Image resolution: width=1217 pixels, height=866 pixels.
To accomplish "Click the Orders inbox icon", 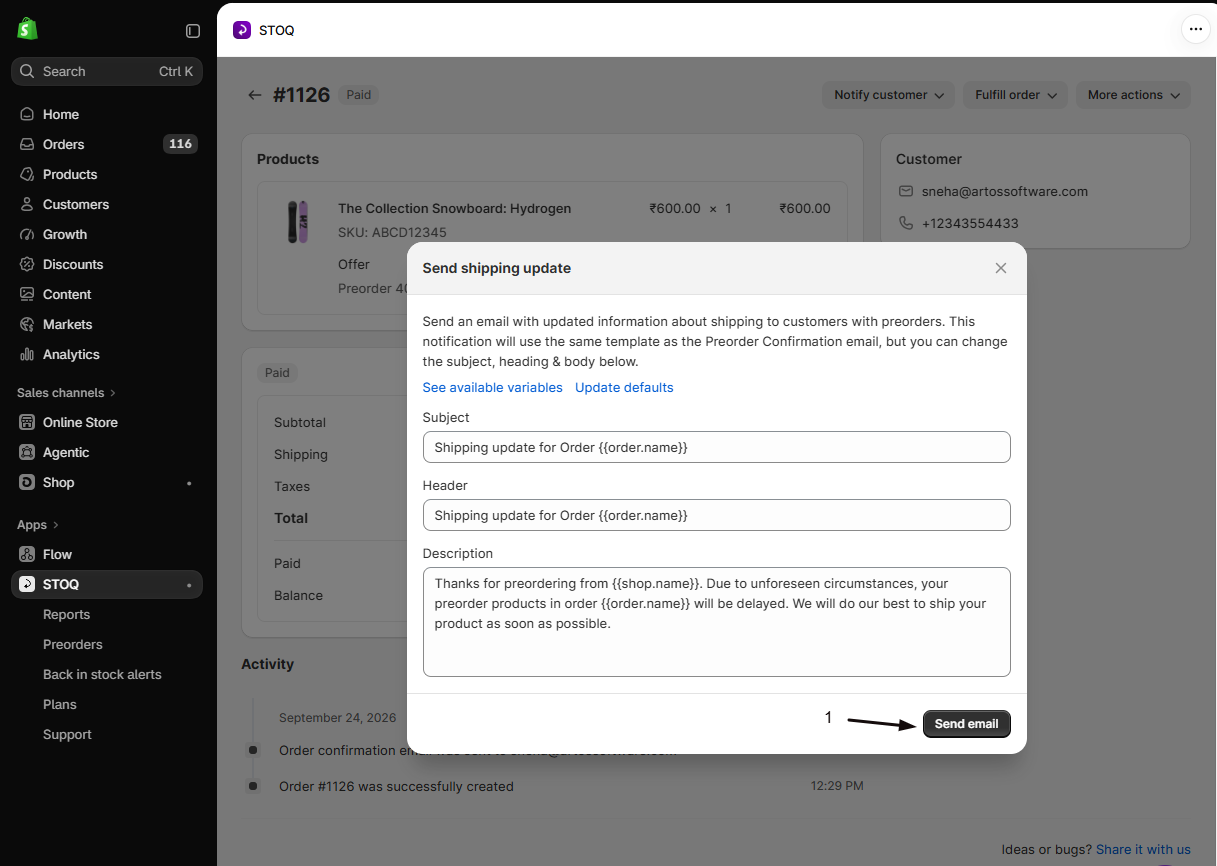I will point(27,144).
